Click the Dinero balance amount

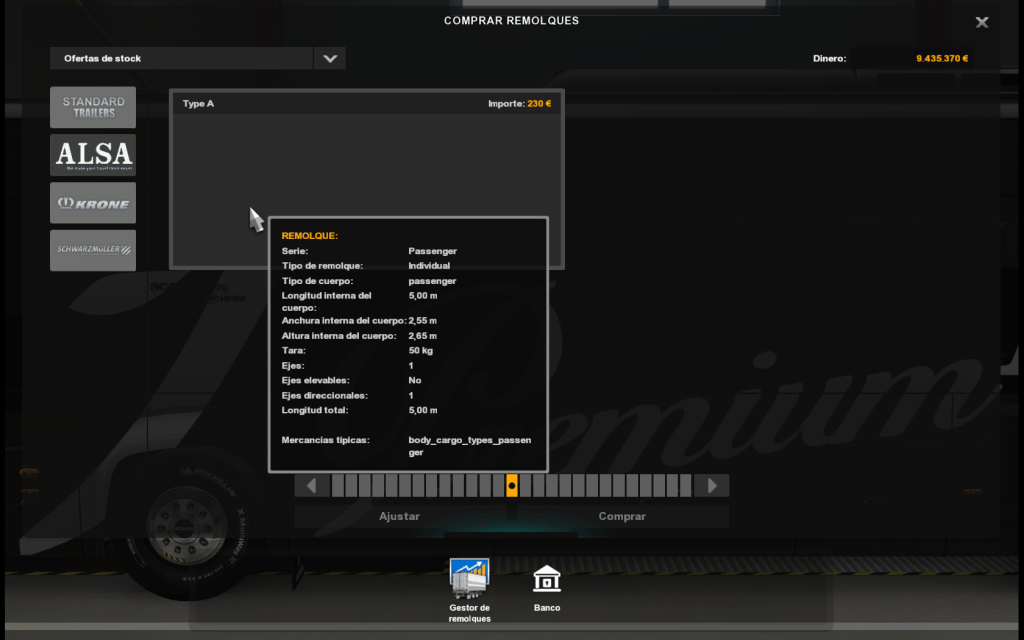(x=942, y=58)
